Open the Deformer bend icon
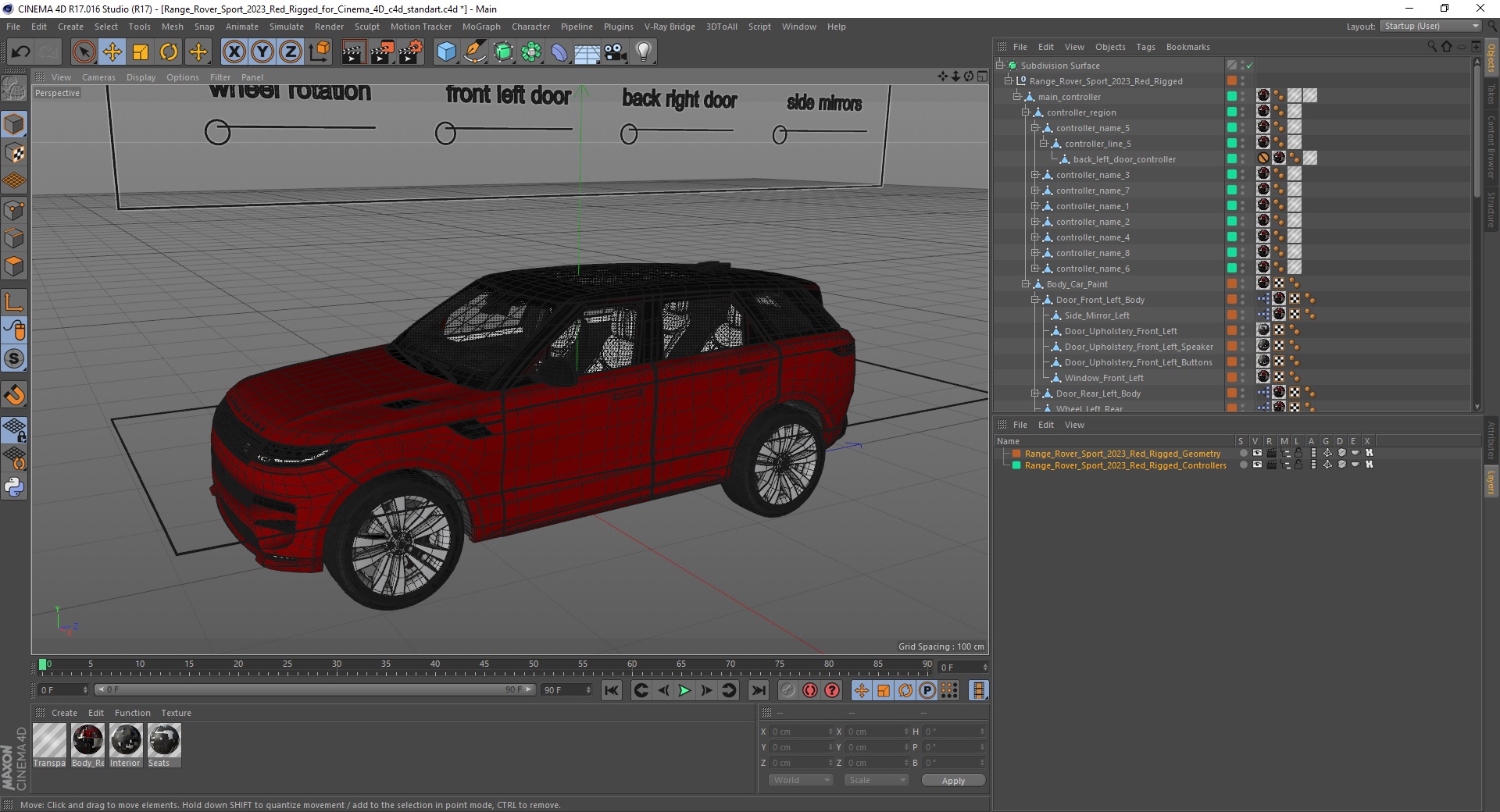 [x=559, y=52]
